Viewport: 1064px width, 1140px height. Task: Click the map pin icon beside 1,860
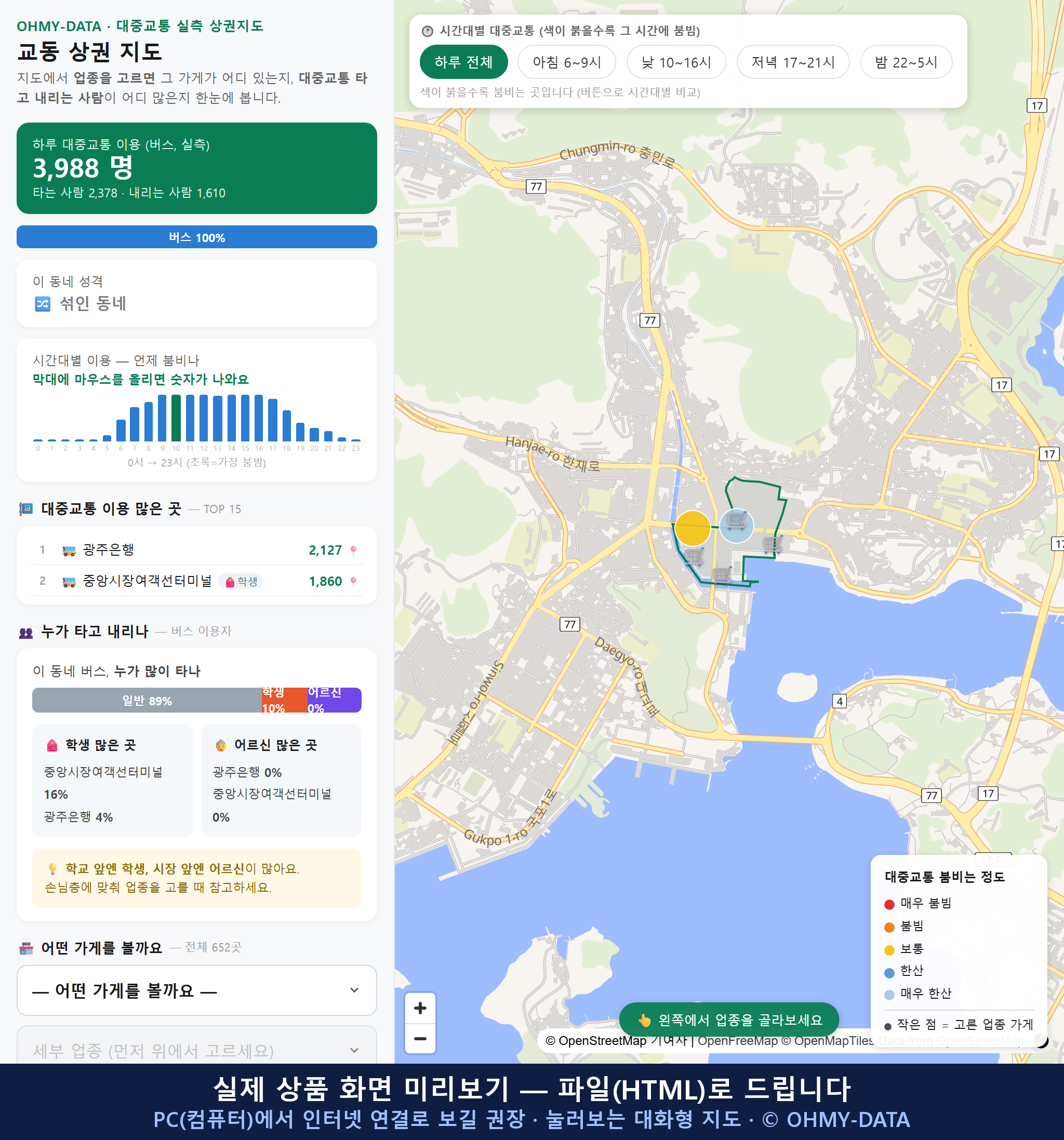353,582
